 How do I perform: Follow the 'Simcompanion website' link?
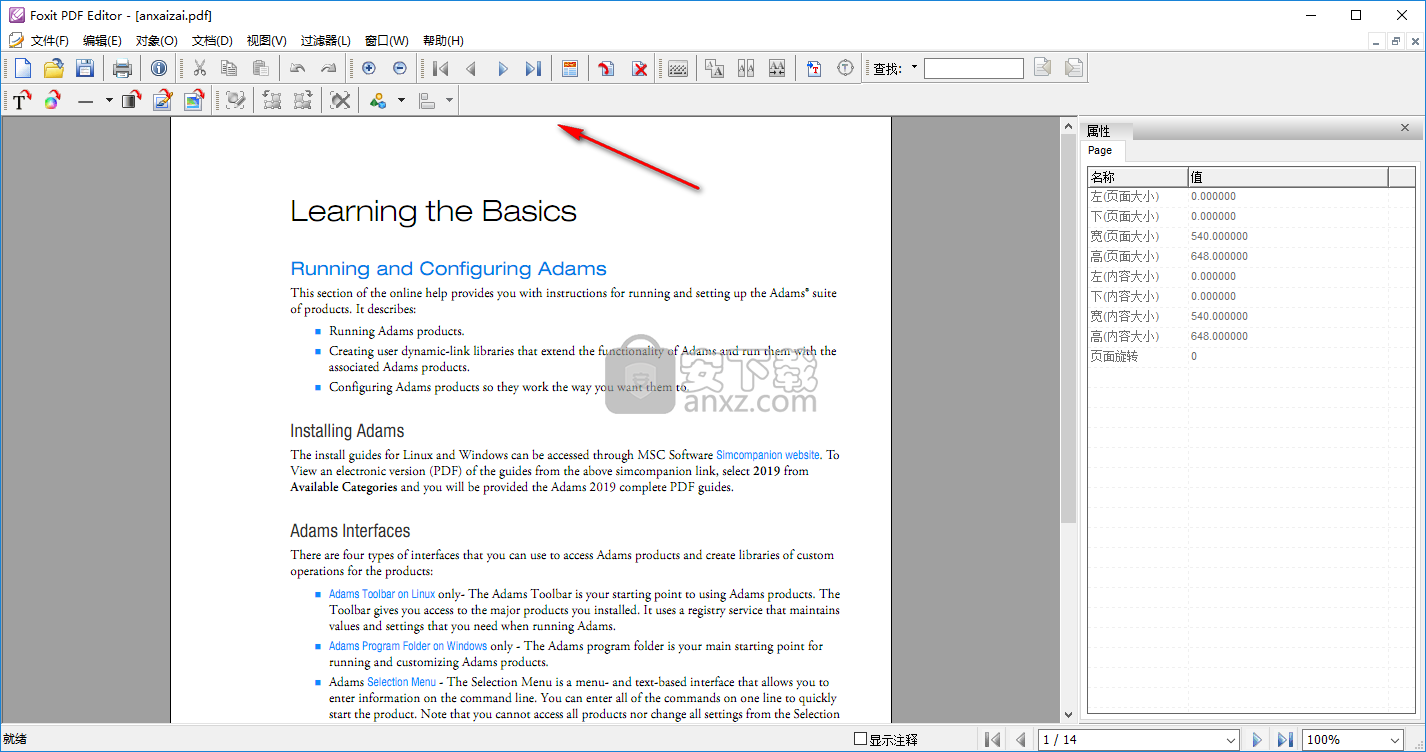[x=768, y=455]
